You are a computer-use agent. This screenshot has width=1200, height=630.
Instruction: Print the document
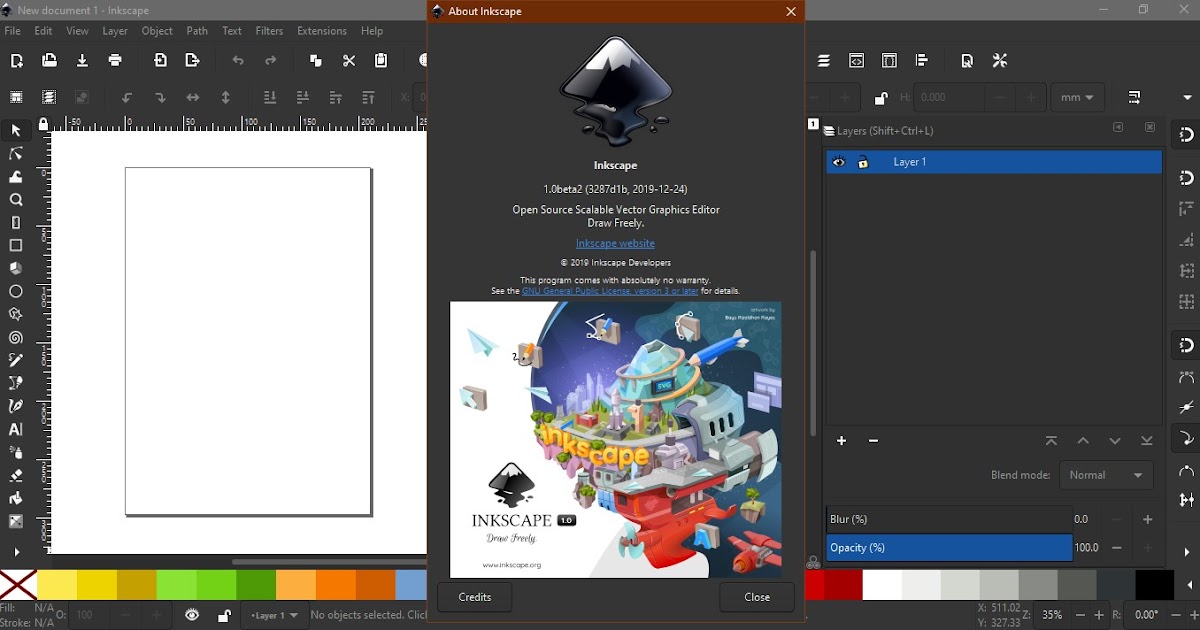coord(116,61)
